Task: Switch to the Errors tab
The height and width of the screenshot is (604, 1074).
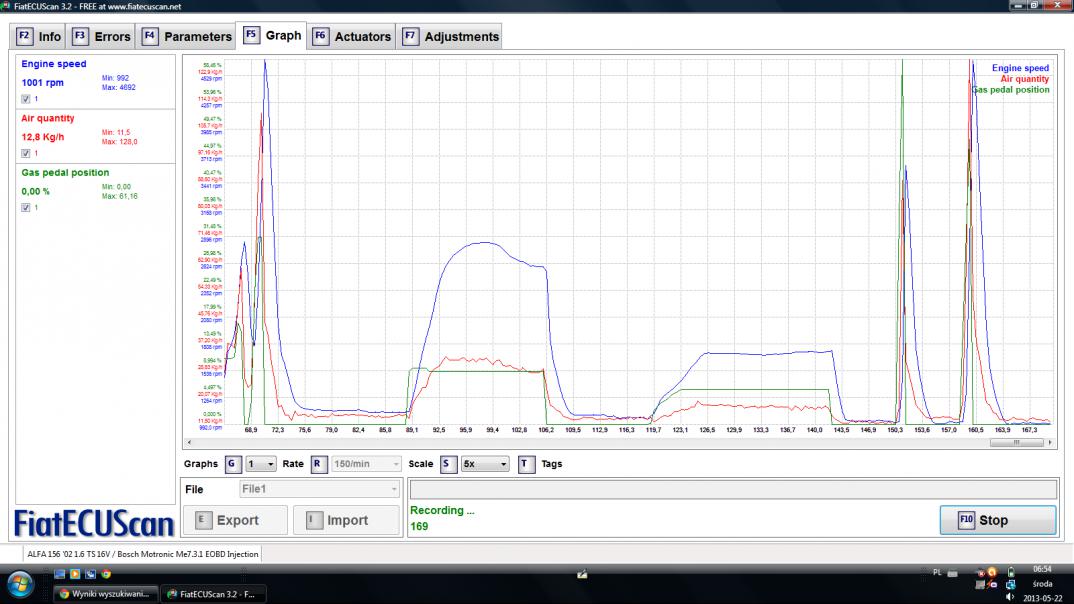Action: (101, 37)
